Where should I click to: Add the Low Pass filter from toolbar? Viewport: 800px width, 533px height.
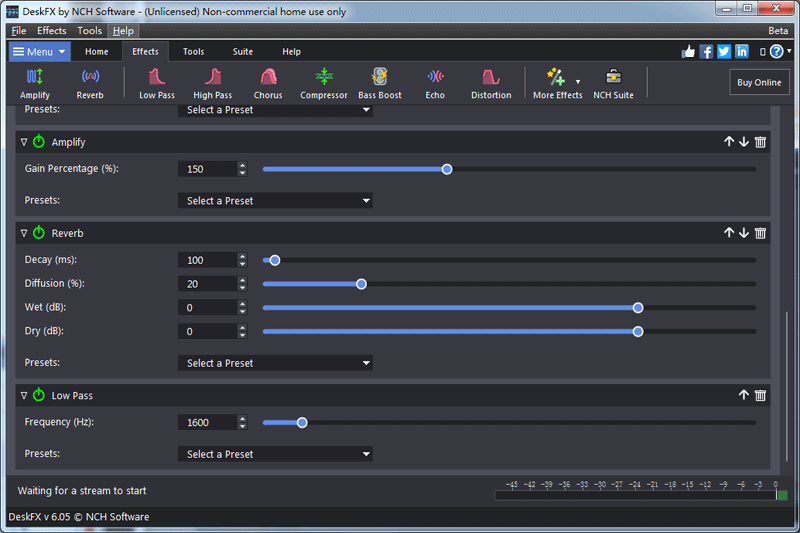[157, 84]
